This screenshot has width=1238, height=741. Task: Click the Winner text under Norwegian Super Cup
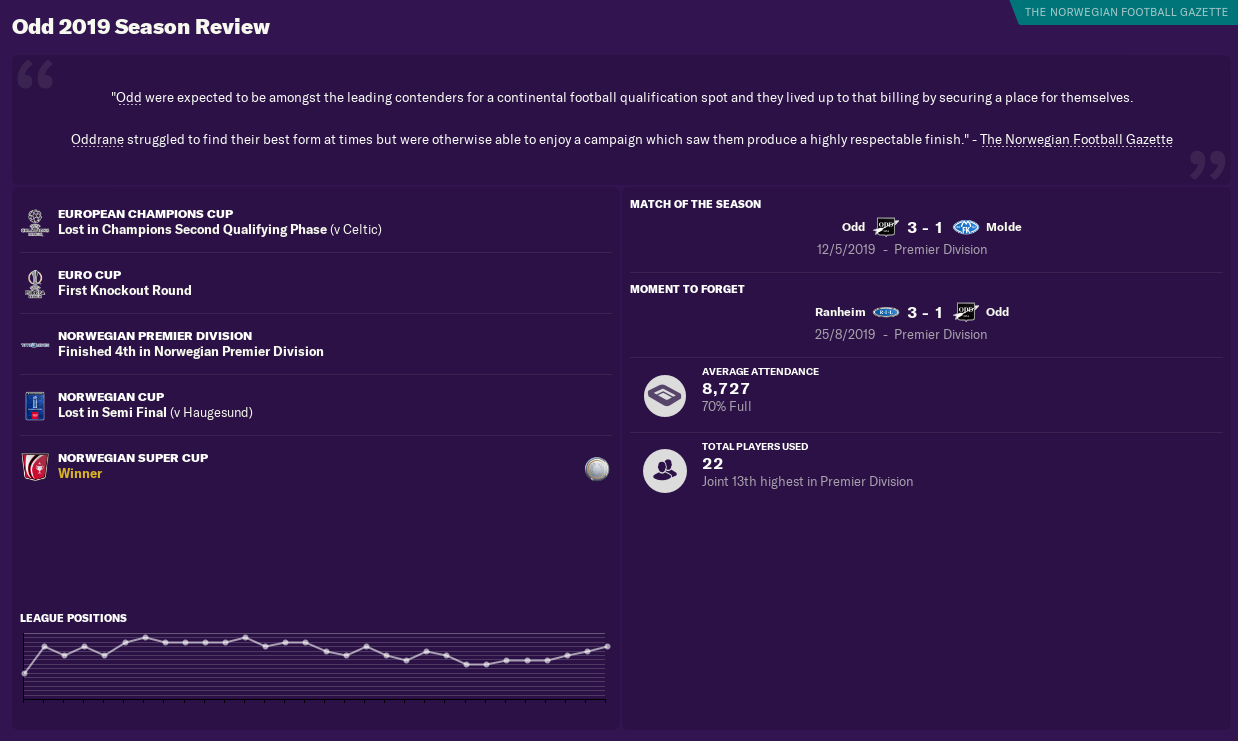[80, 473]
